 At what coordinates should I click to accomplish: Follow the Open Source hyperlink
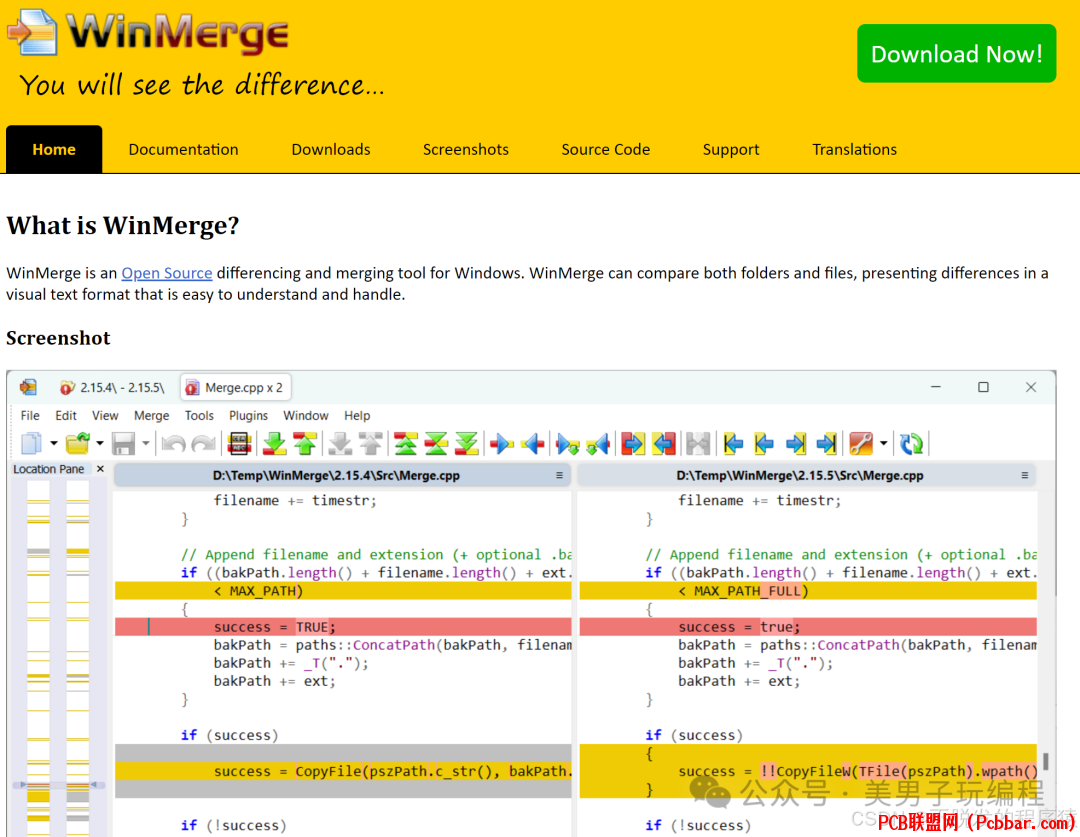167,273
